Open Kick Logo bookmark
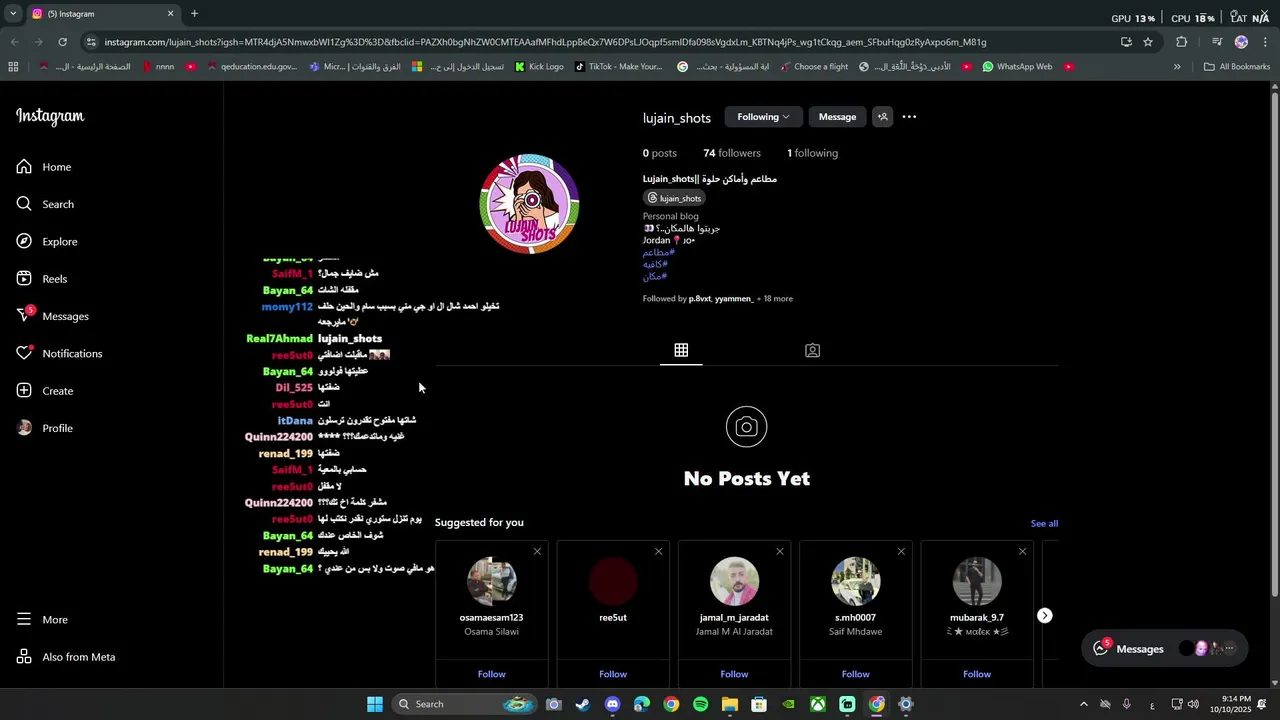The image size is (1280, 720). tap(540, 67)
